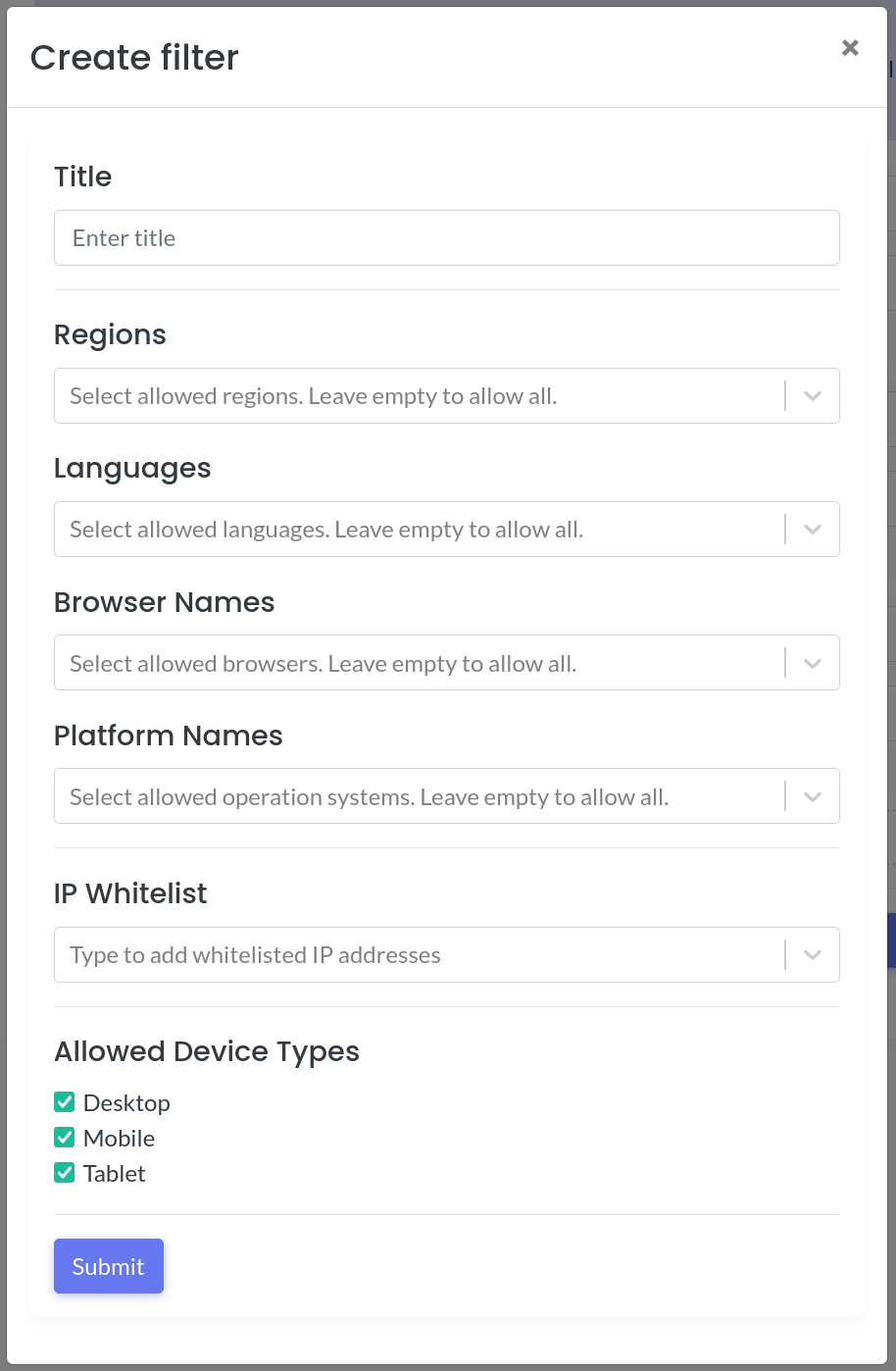Expand the Browser Names chevron
The height and width of the screenshot is (1371, 896).
(813, 663)
